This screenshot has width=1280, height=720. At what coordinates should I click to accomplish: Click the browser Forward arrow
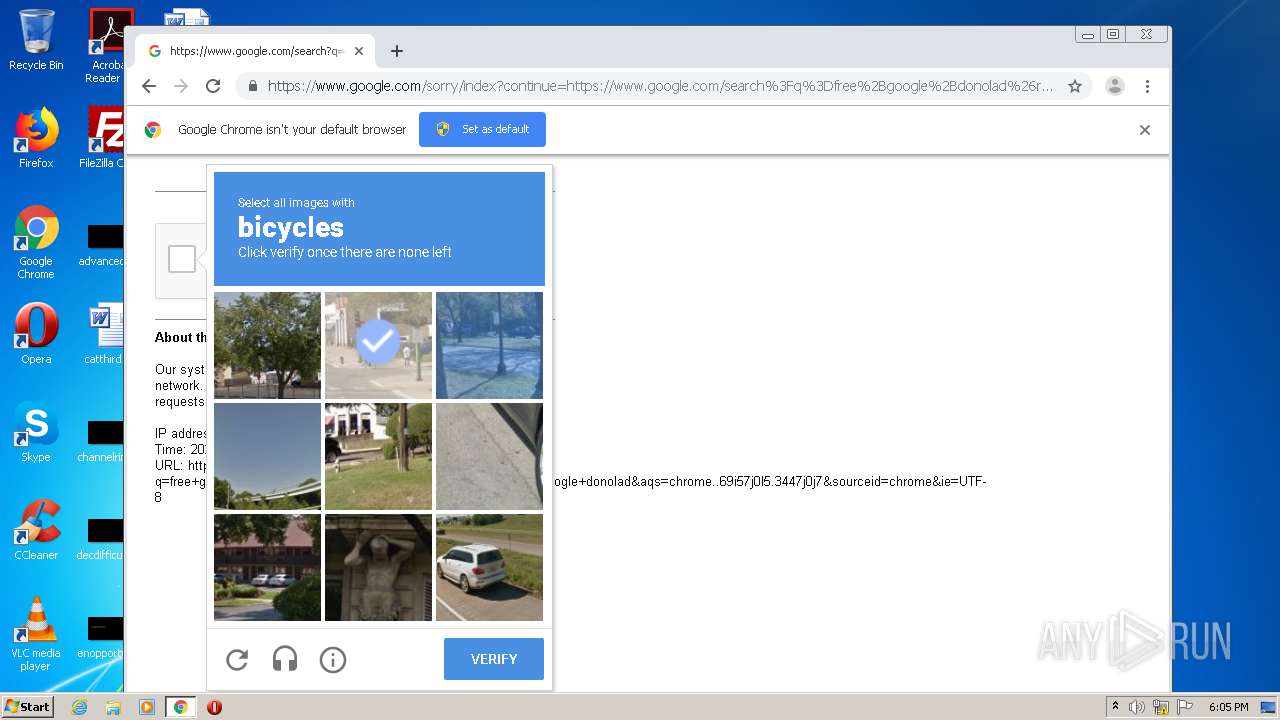pos(181,86)
